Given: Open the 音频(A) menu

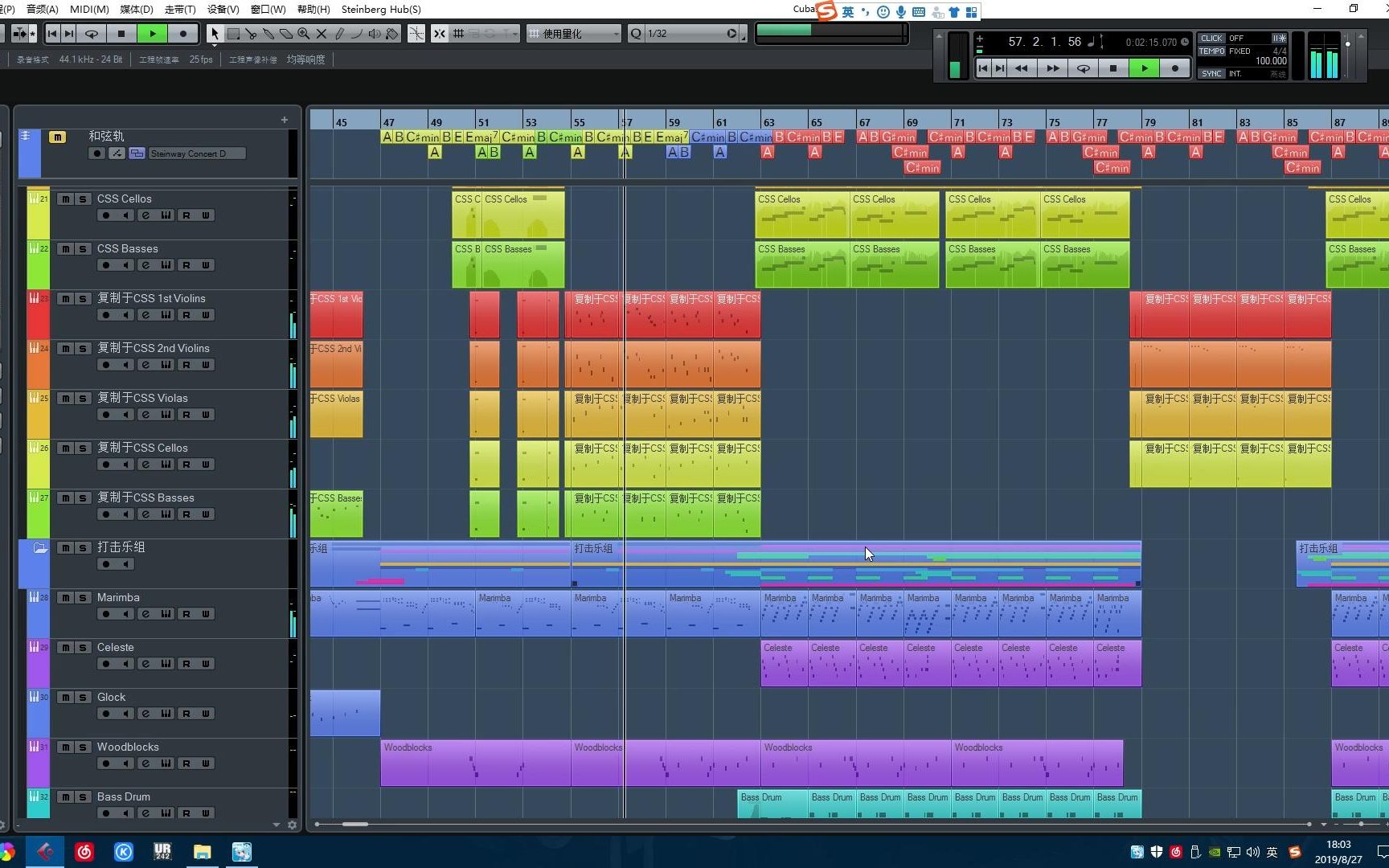Looking at the screenshot, I should pos(42,9).
